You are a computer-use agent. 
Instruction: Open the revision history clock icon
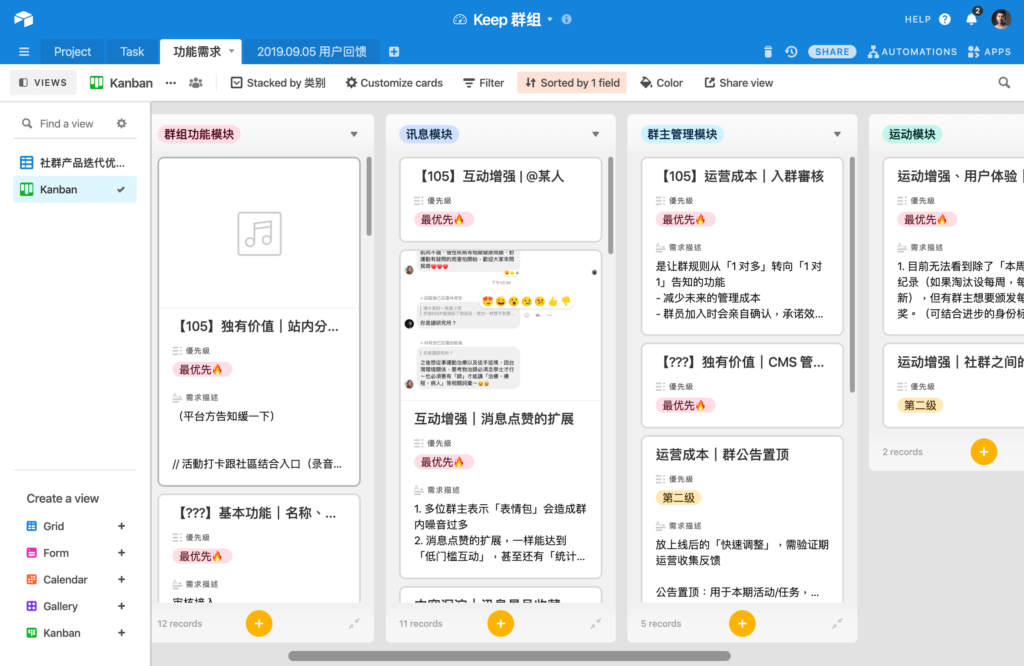click(791, 52)
